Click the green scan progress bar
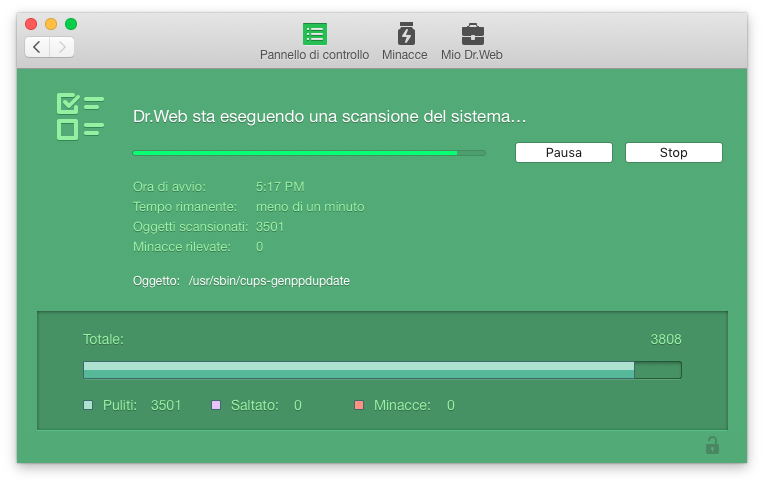Screen dimensions: 764x484 [x=309, y=153]
